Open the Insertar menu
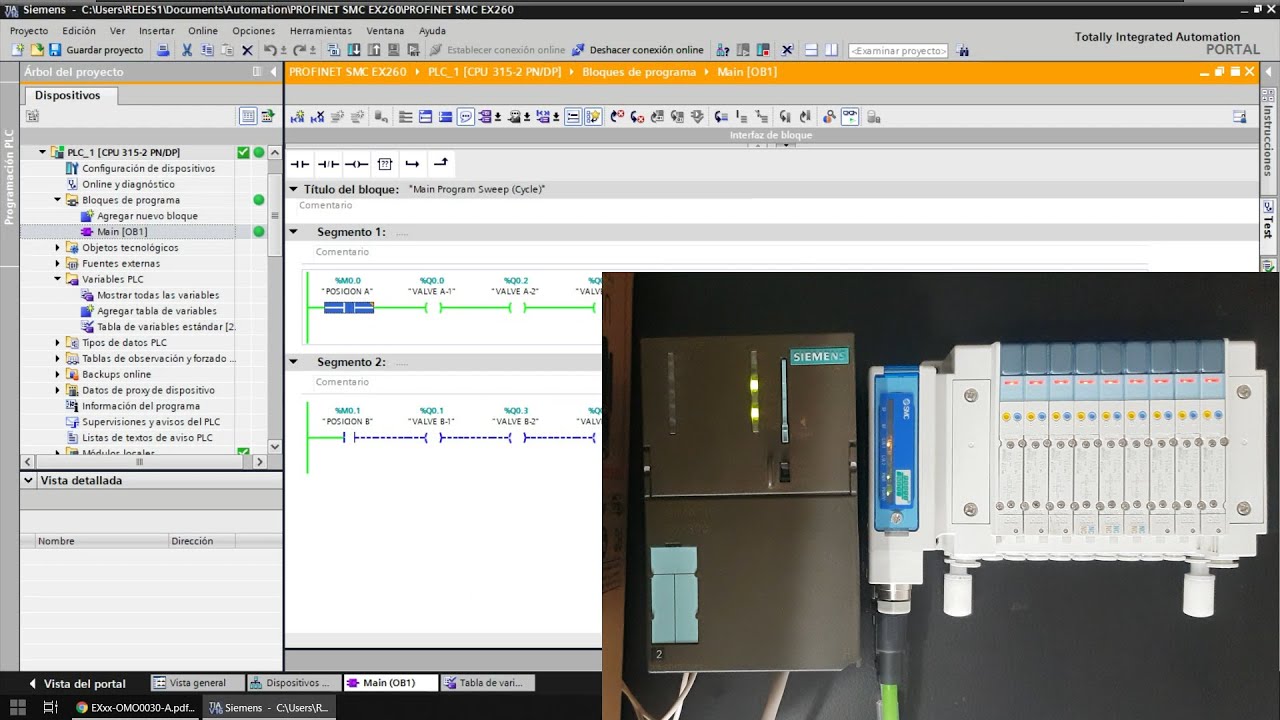 (157, 31)
